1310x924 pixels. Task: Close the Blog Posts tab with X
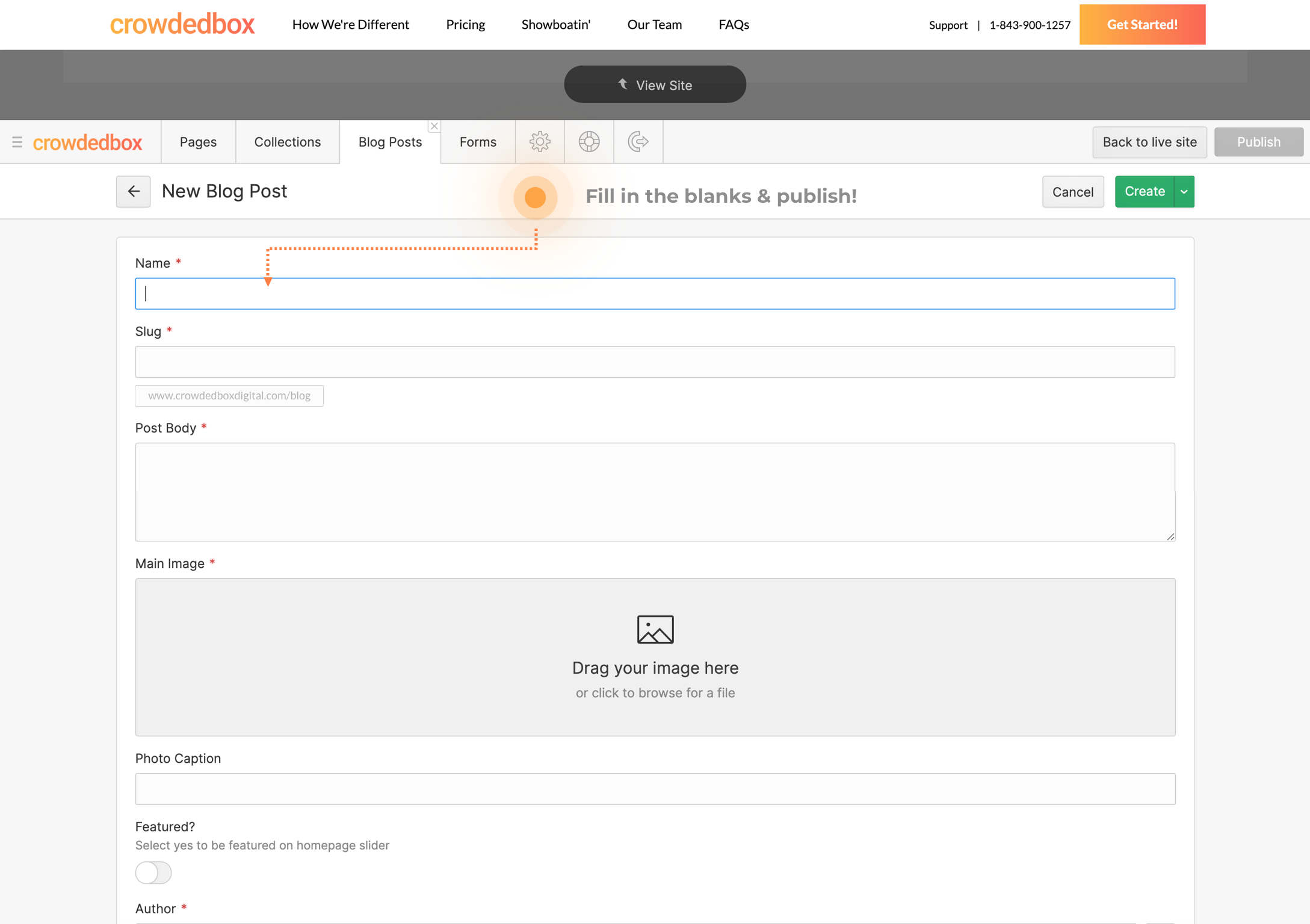[x=434, y=126]
